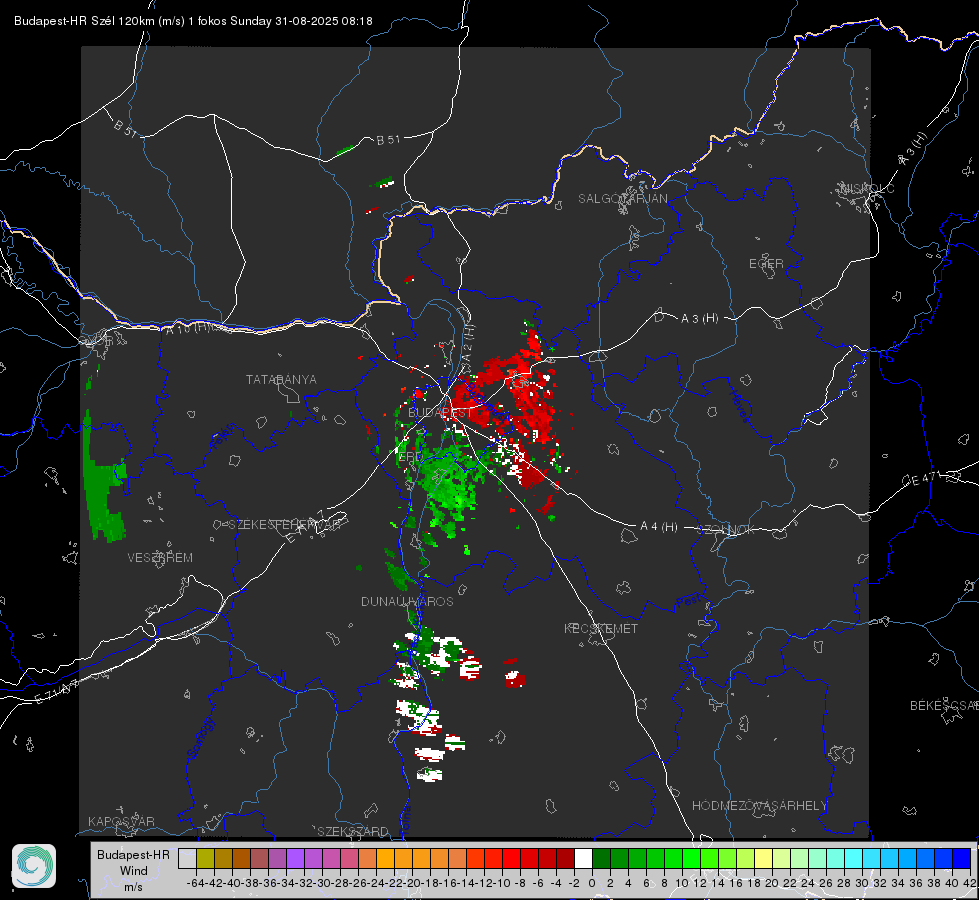Pick the darkest blue swatch at legend's end

coord(962,858)
